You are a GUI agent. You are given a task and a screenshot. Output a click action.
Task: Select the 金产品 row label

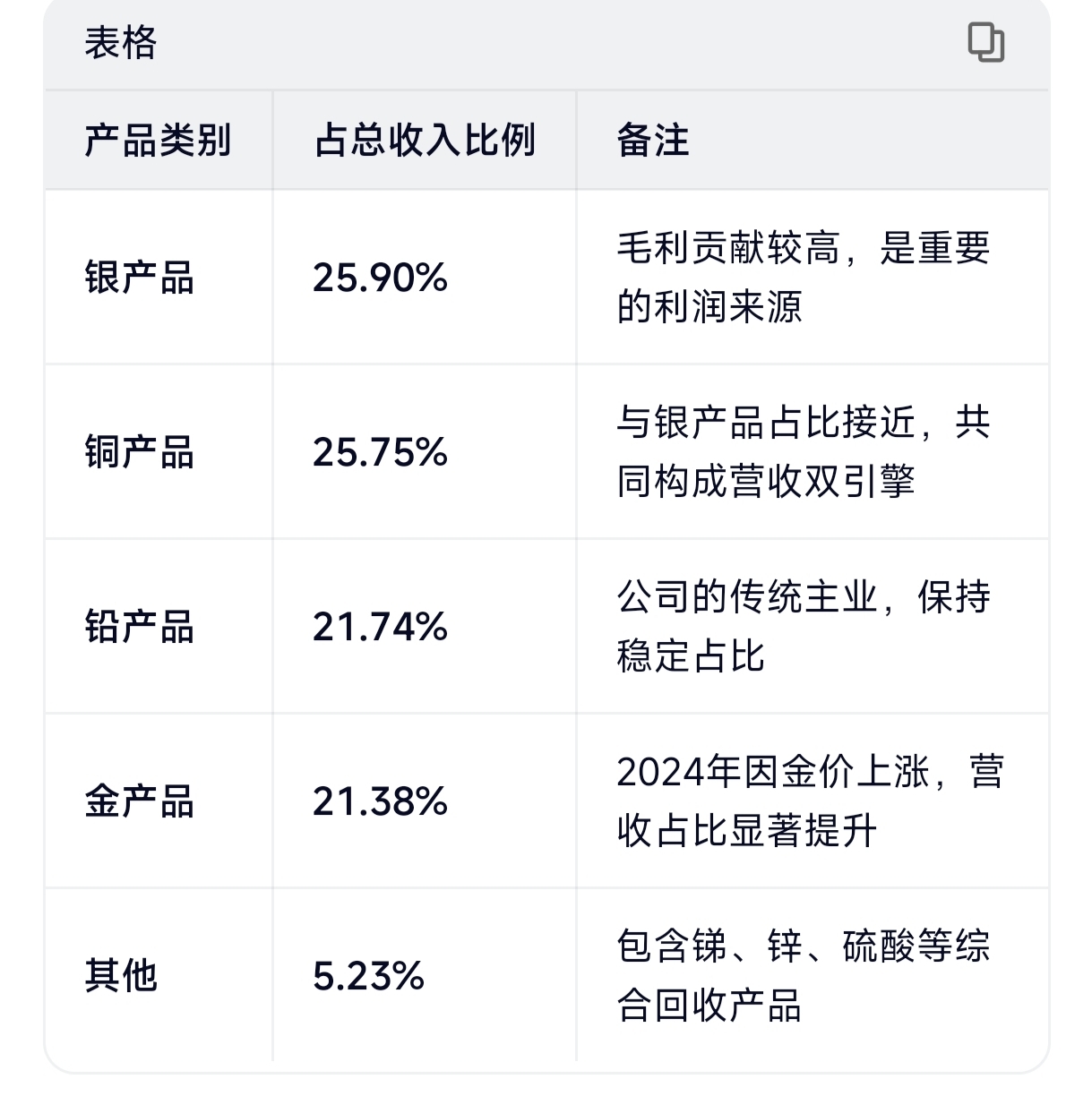point(140,801)
